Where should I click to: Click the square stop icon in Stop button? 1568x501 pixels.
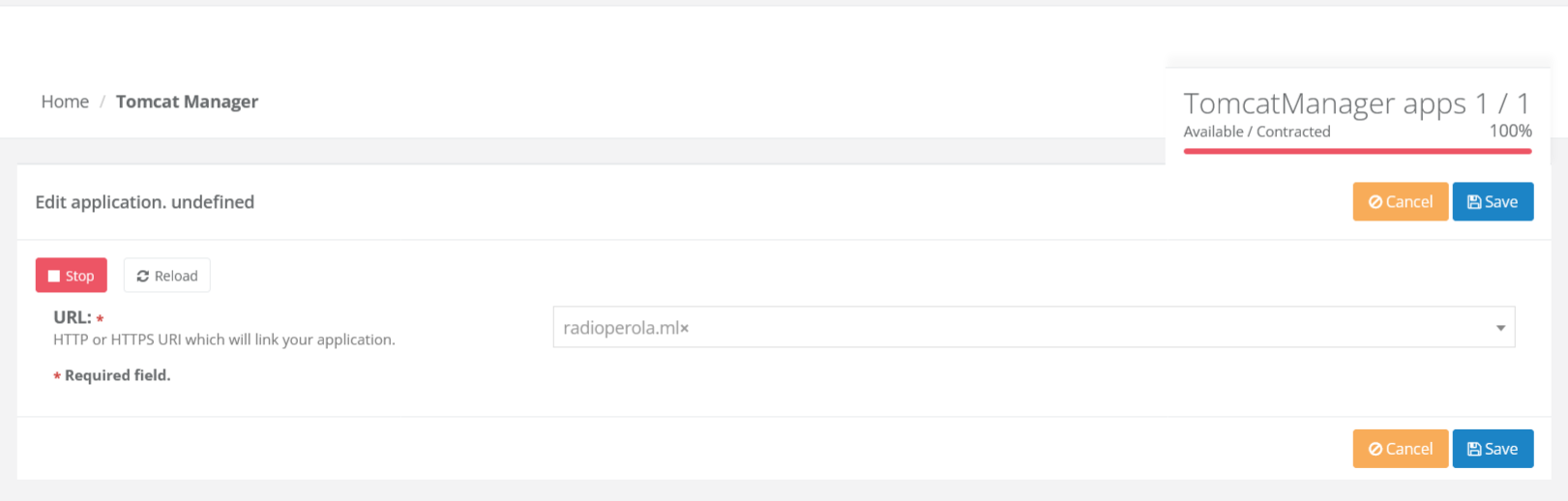tap(54, 276)
